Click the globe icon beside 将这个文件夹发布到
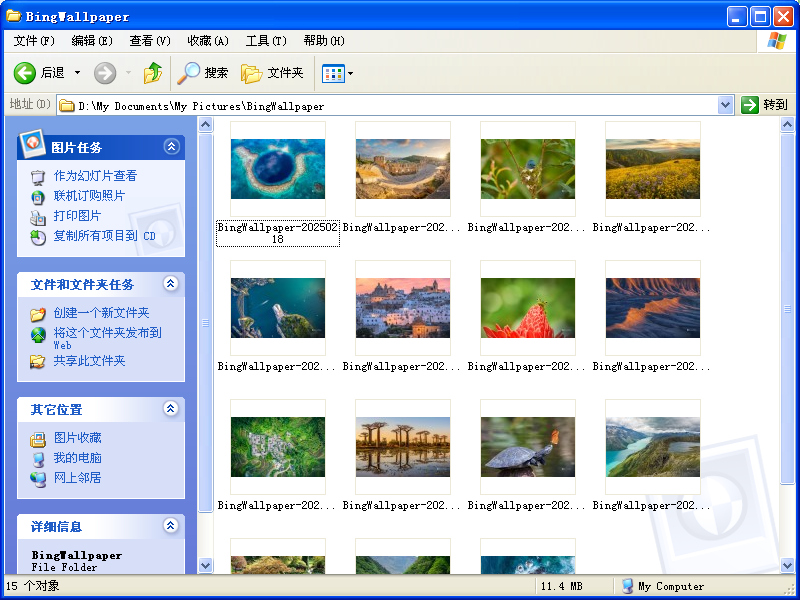The width and height of the screenshot is (800, 600). [x=38, y=335]
